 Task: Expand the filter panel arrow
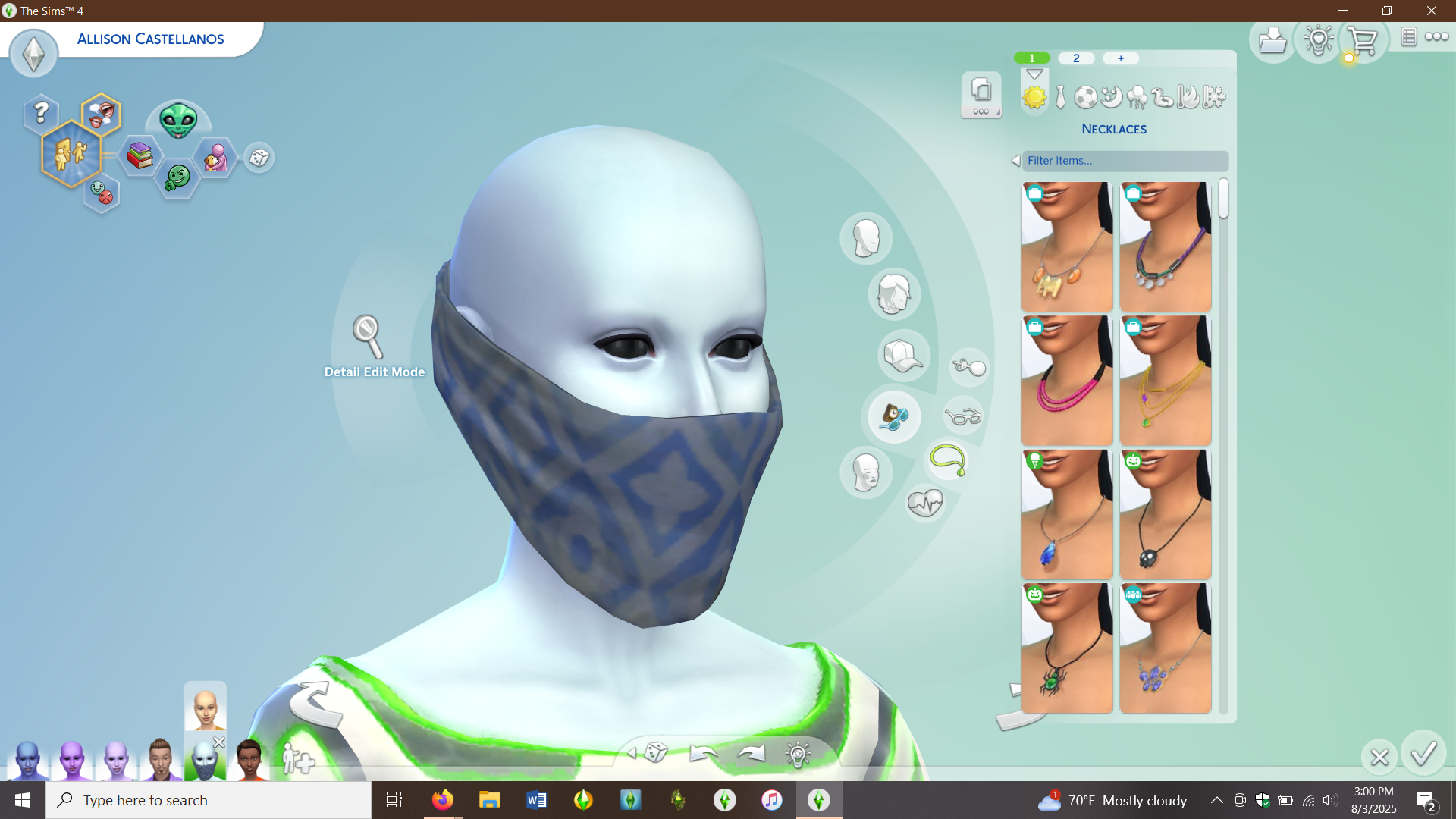(1015, 161)
